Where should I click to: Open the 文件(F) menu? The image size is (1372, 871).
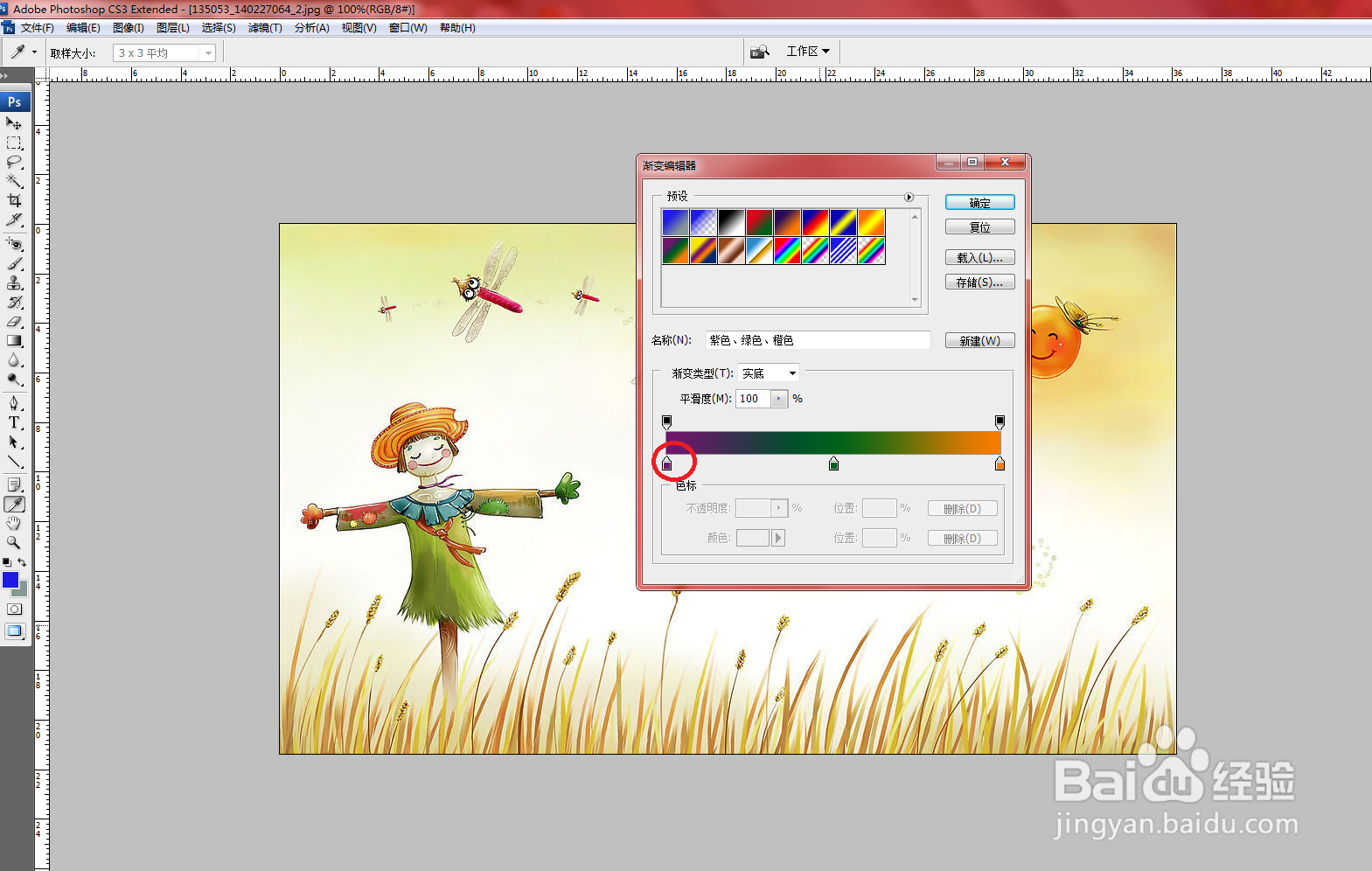coord(38,28)
